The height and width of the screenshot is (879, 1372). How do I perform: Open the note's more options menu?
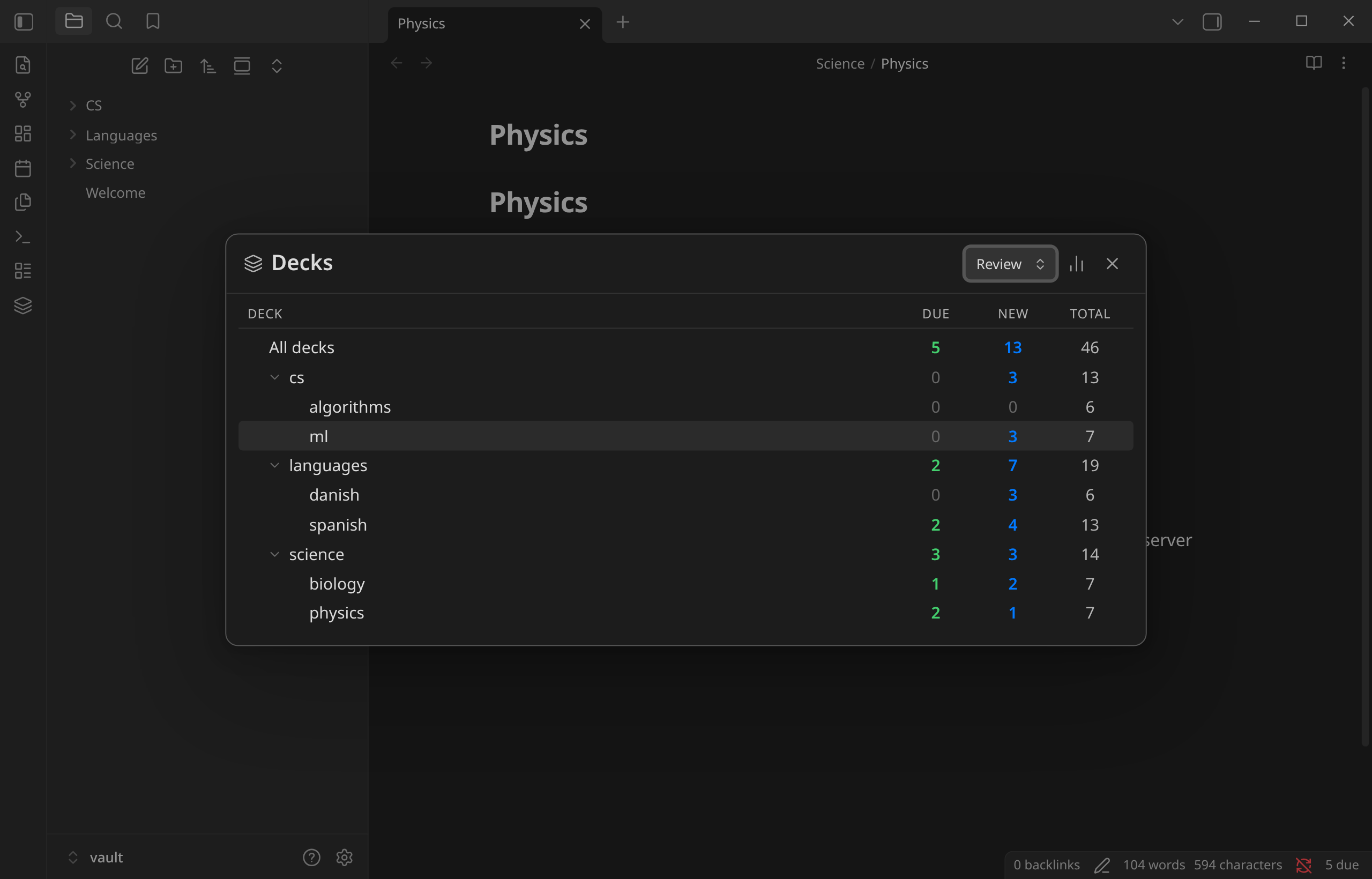point(1344,63)
